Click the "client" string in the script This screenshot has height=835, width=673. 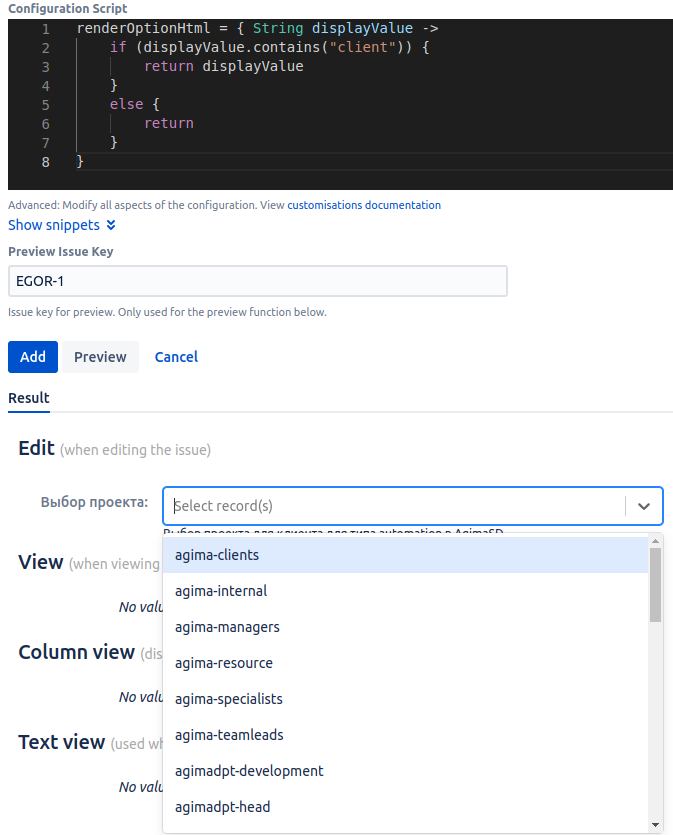pyautogui.click(x=363, y=47)
